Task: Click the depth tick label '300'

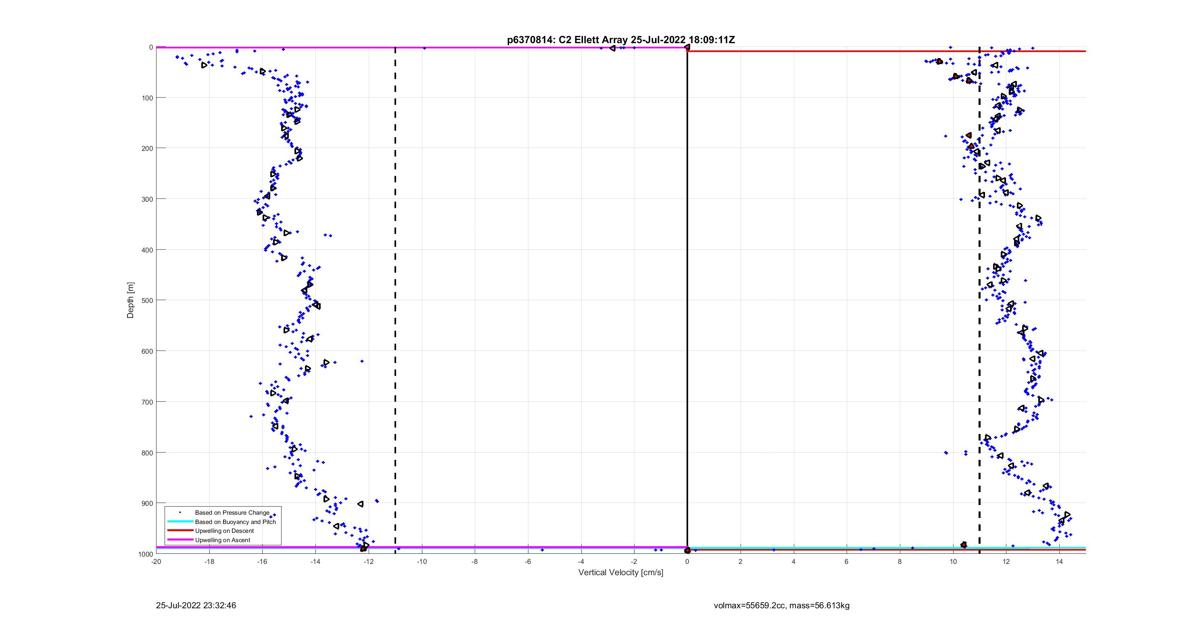Action: pyautogui.click(x=146, y=199)
